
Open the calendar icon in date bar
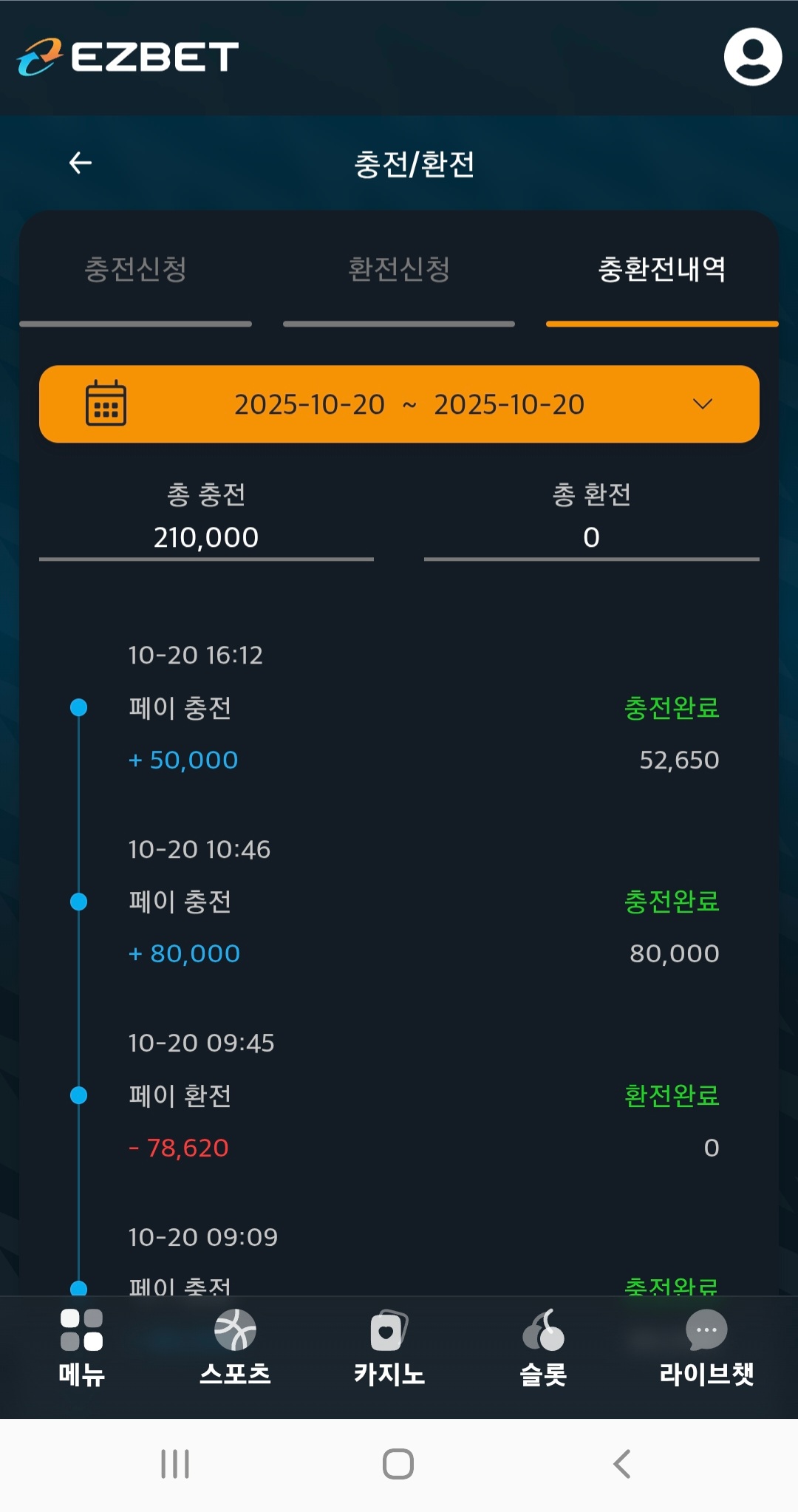point(106,403)
